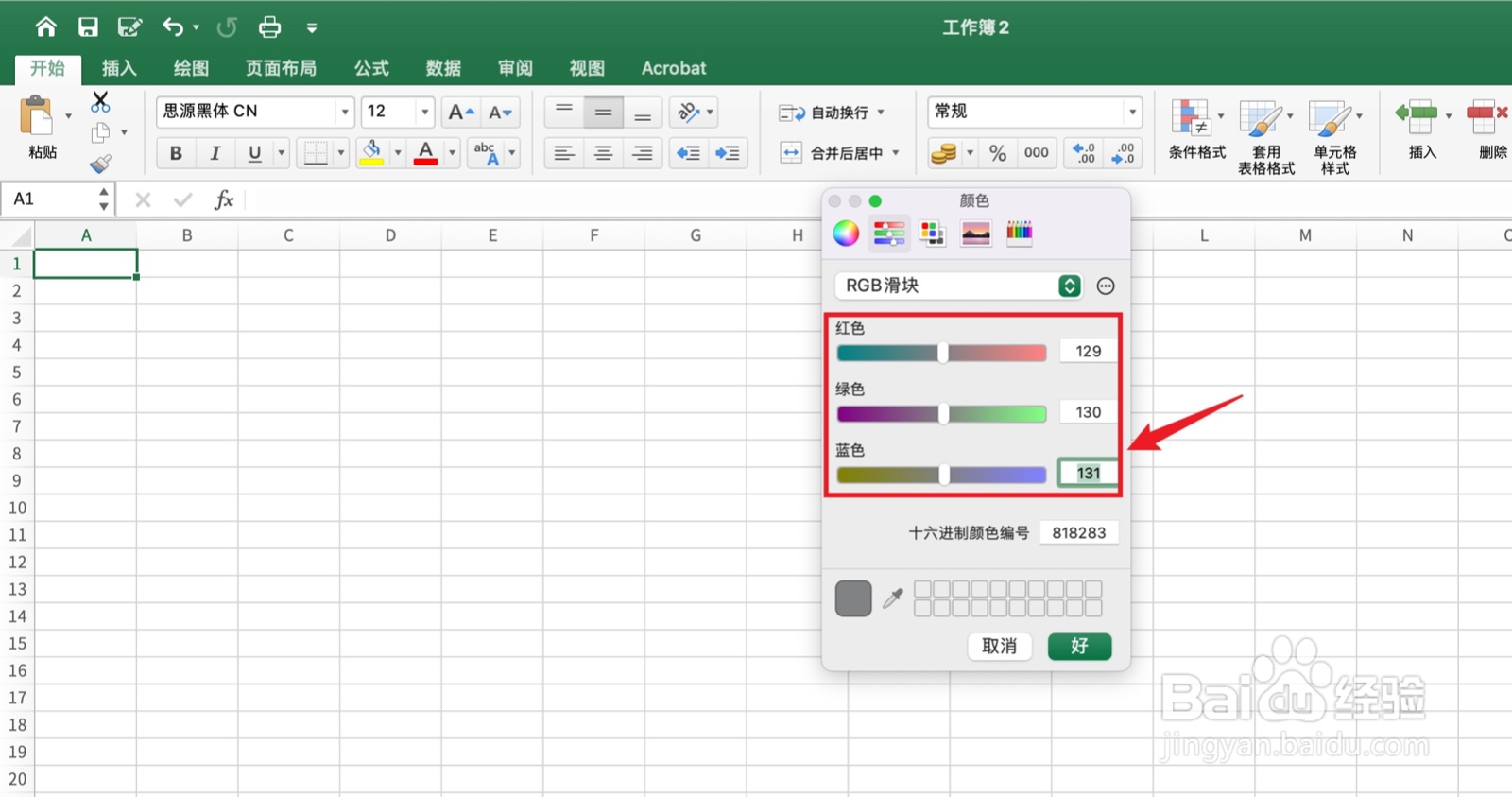Apply percent style format
The height and width of the screenshot is (797, 1512).
[998, 153]
